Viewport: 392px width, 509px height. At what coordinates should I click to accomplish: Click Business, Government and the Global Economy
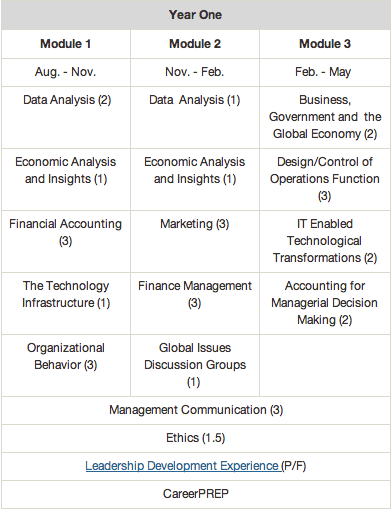pos(325,117)
